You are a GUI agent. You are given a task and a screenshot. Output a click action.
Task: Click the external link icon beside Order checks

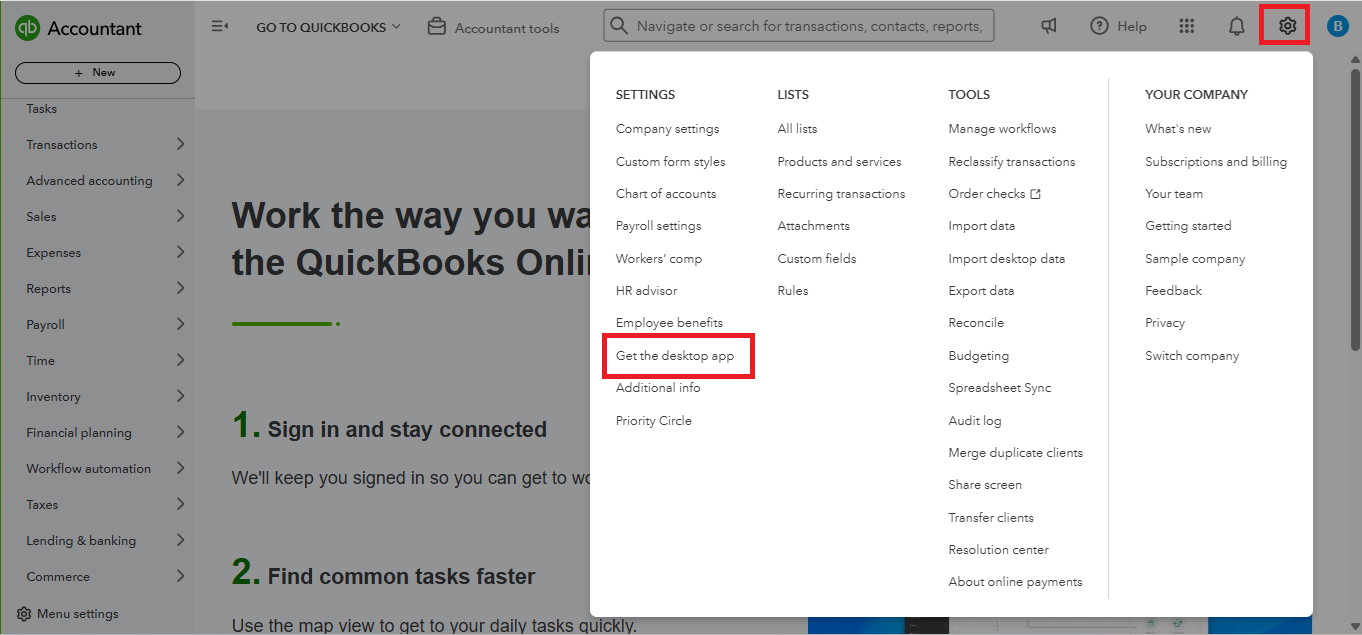[x=1035, y=194]
